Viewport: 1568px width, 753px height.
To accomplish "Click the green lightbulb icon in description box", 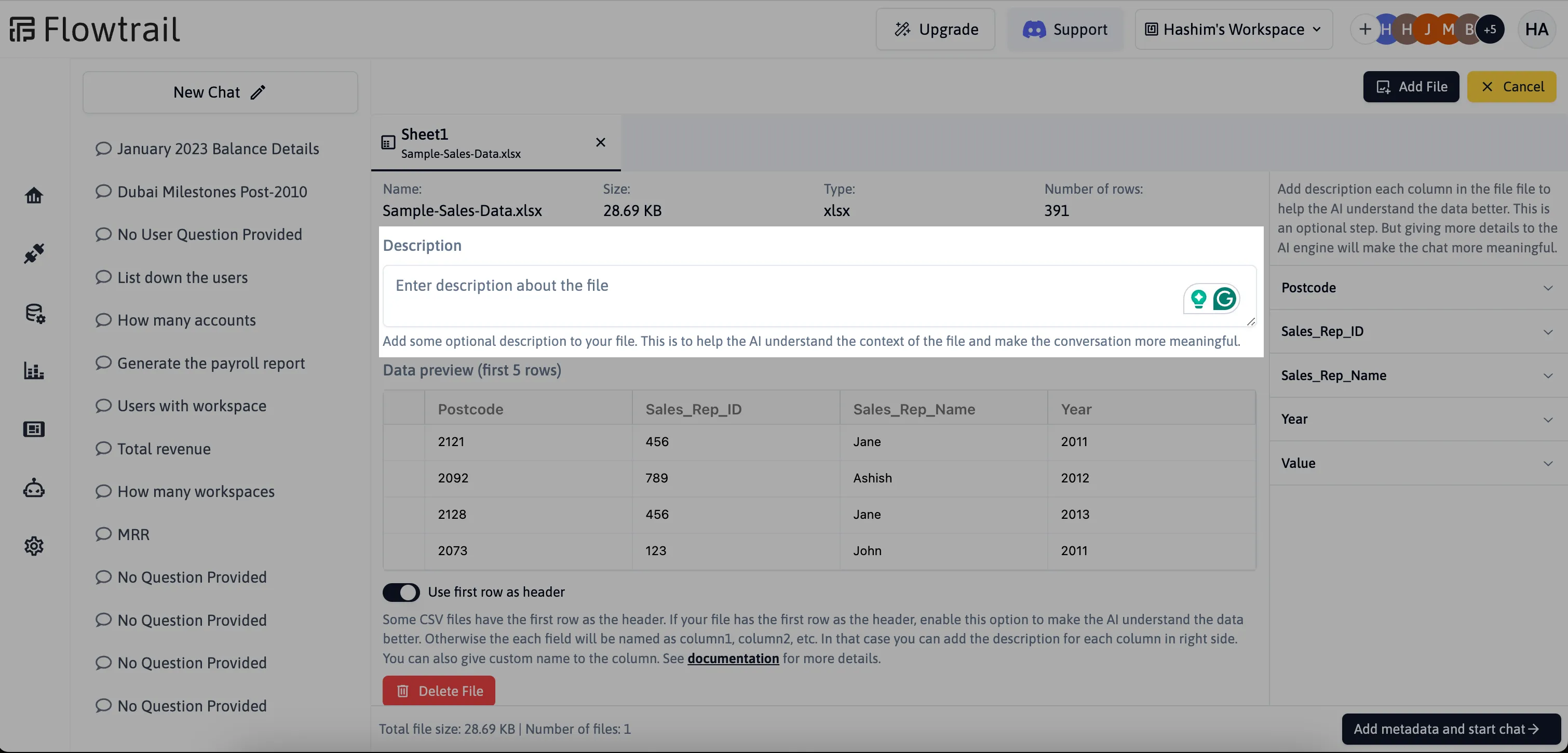I will (x=1198, y=298).
